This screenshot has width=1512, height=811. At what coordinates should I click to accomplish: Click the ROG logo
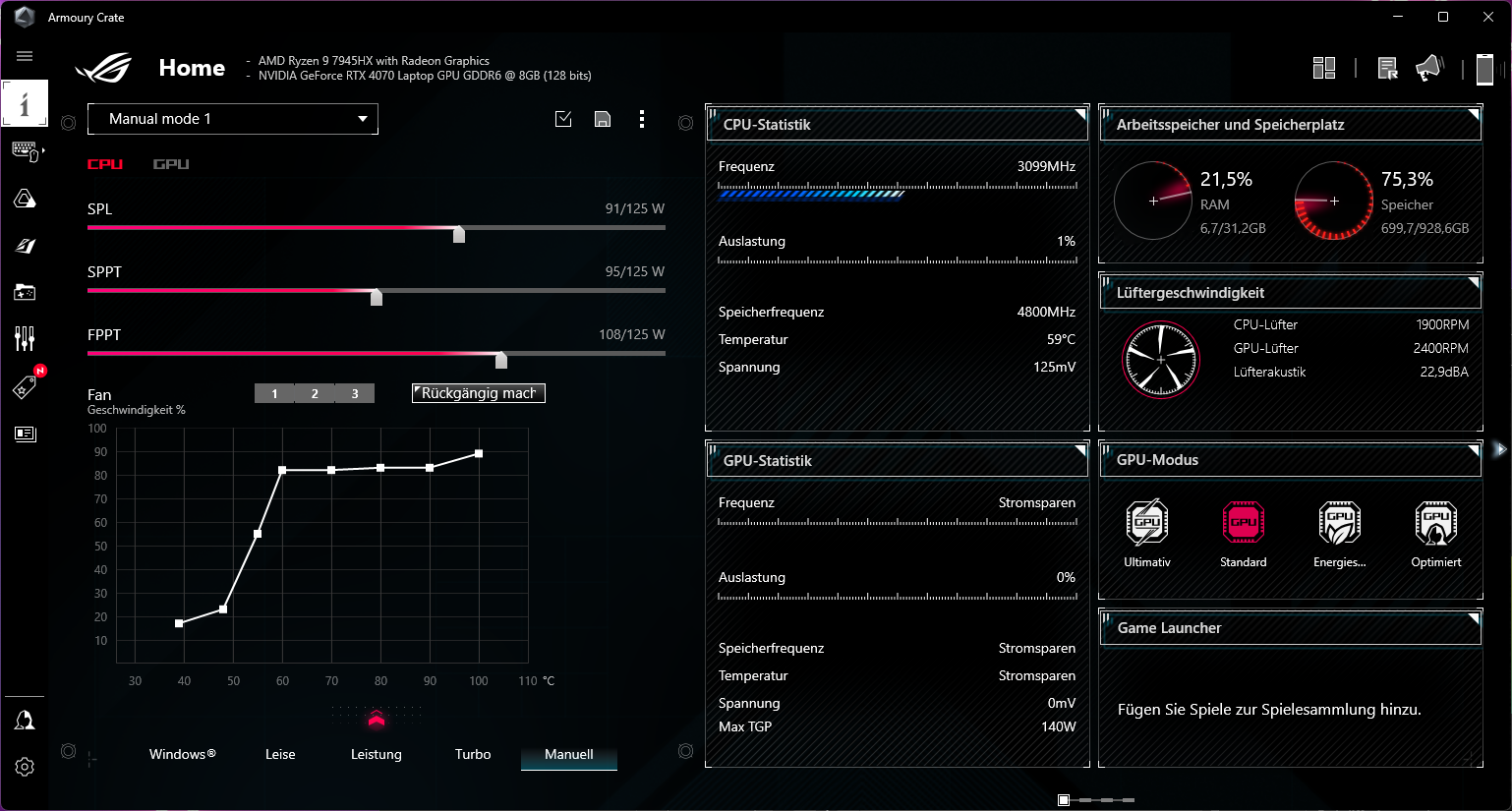click(104, 68)
